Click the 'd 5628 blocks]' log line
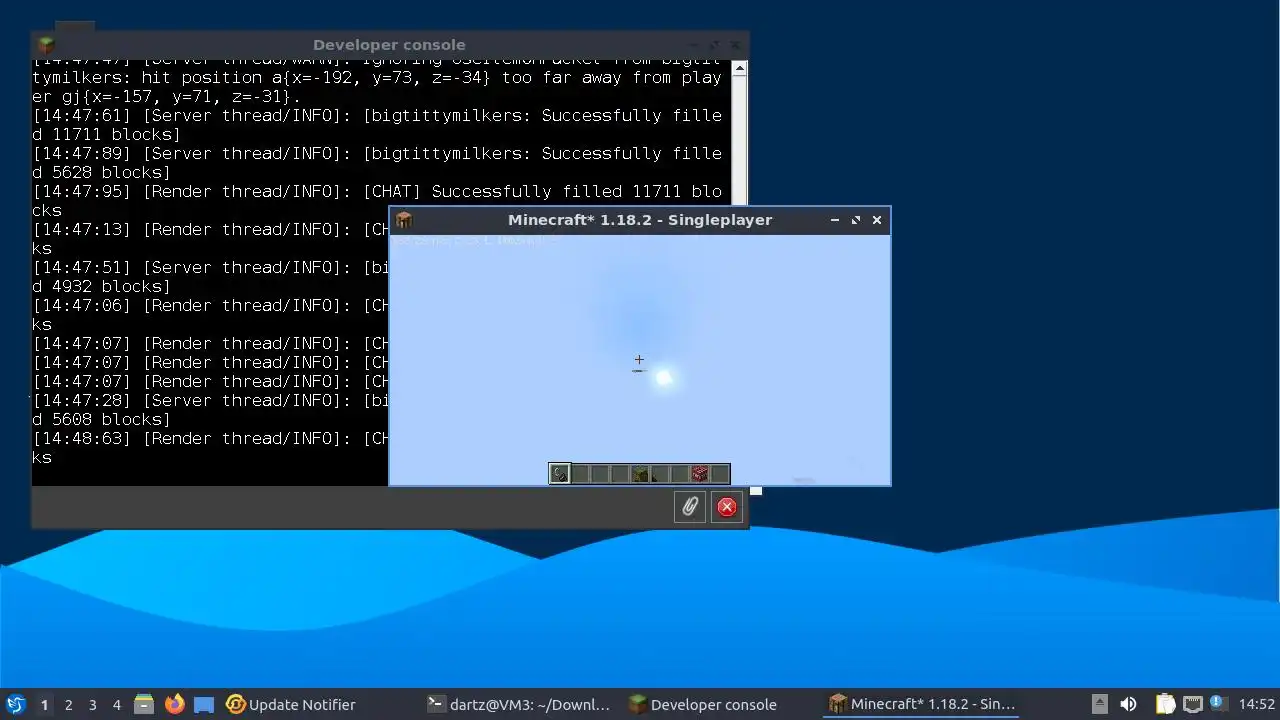The height and width of the screenshot is (720, 1280). click(102, 172)
